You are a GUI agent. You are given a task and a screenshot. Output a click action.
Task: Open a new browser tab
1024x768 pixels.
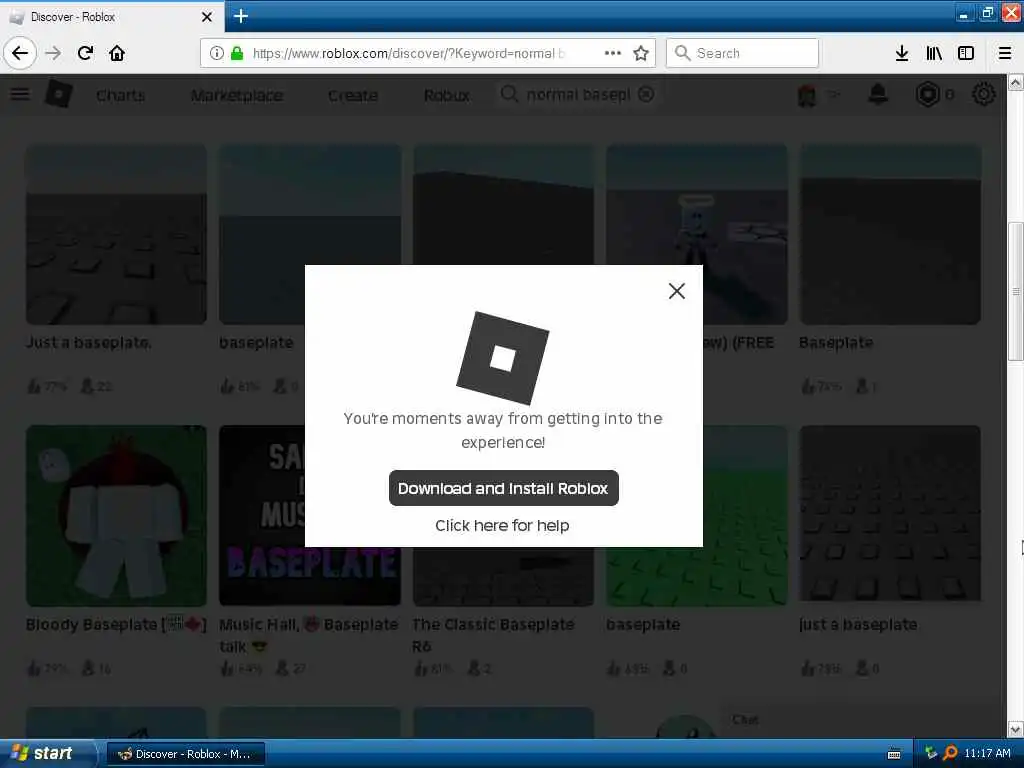click(x=241, y=16)
